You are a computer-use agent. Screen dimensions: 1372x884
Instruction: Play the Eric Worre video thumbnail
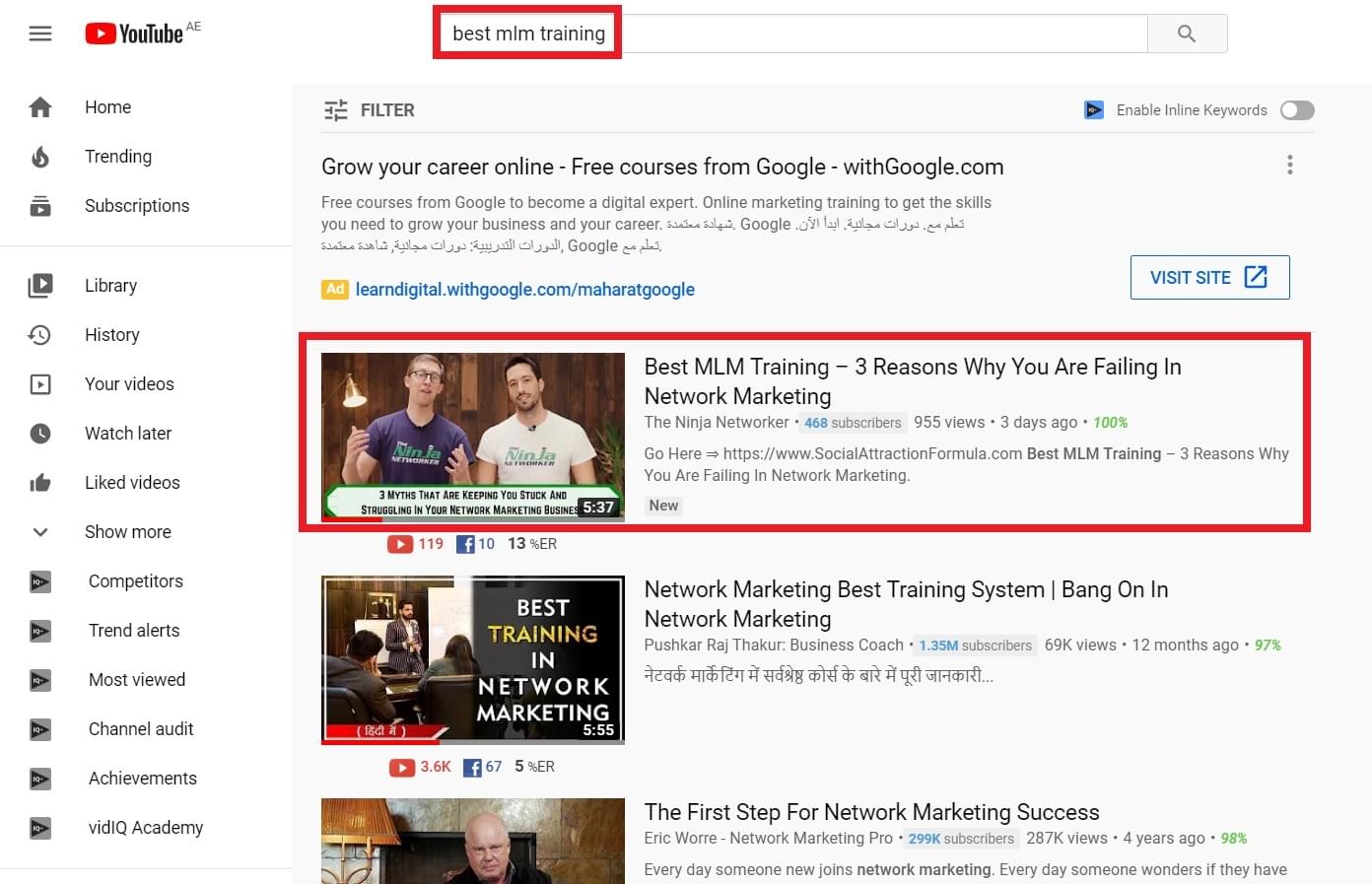(x=473, y=841)
